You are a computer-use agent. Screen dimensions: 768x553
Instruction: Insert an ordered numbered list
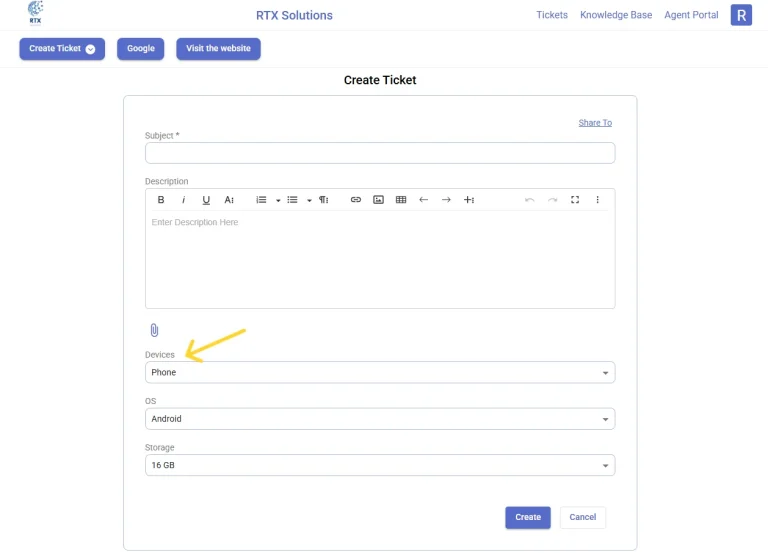point(261,200)
